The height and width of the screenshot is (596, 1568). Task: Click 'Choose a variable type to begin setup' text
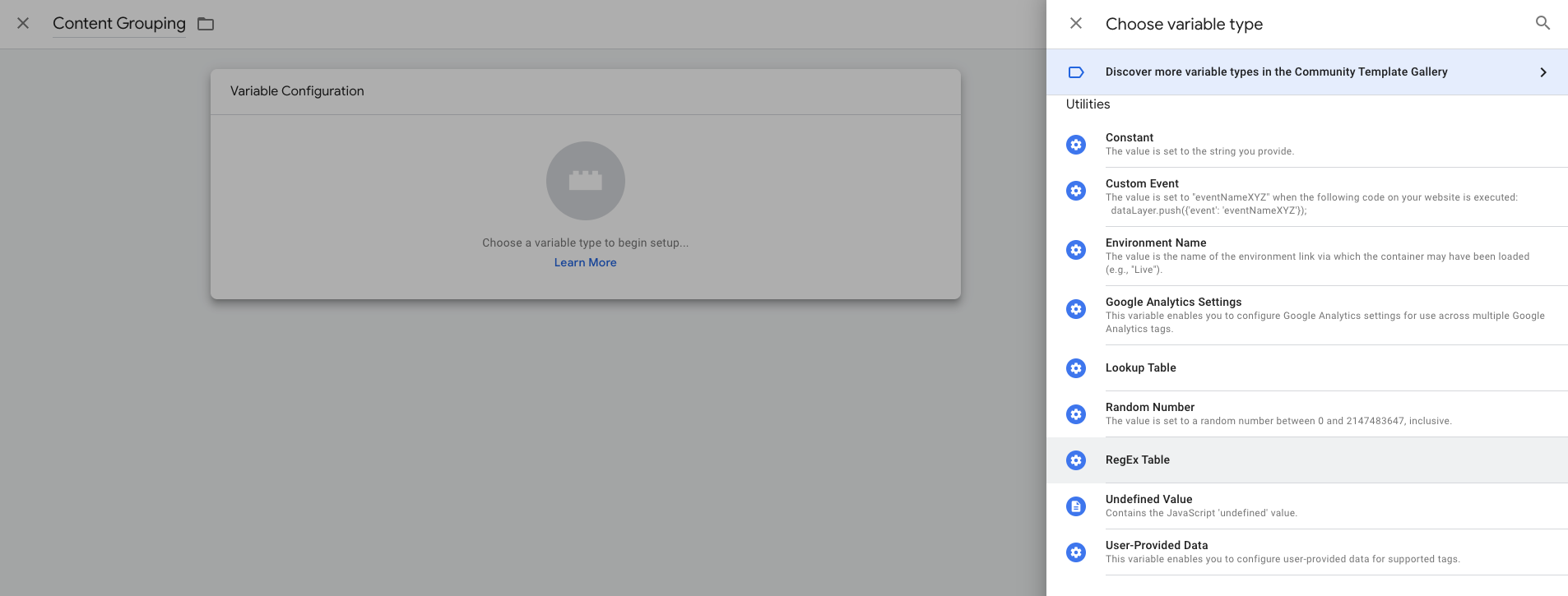[x=586, y=243]
